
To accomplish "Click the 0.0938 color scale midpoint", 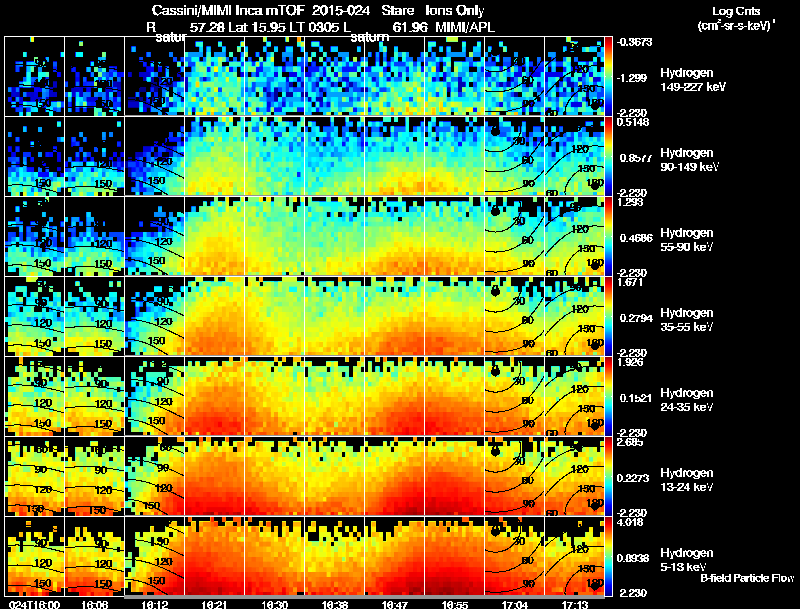I will (x=633, y=558).
